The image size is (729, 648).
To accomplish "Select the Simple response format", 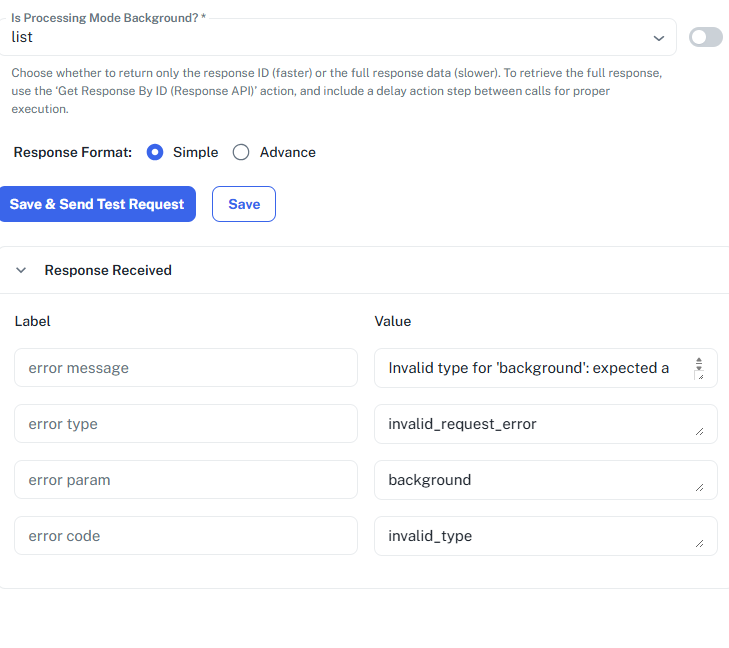I will [155, 153].
